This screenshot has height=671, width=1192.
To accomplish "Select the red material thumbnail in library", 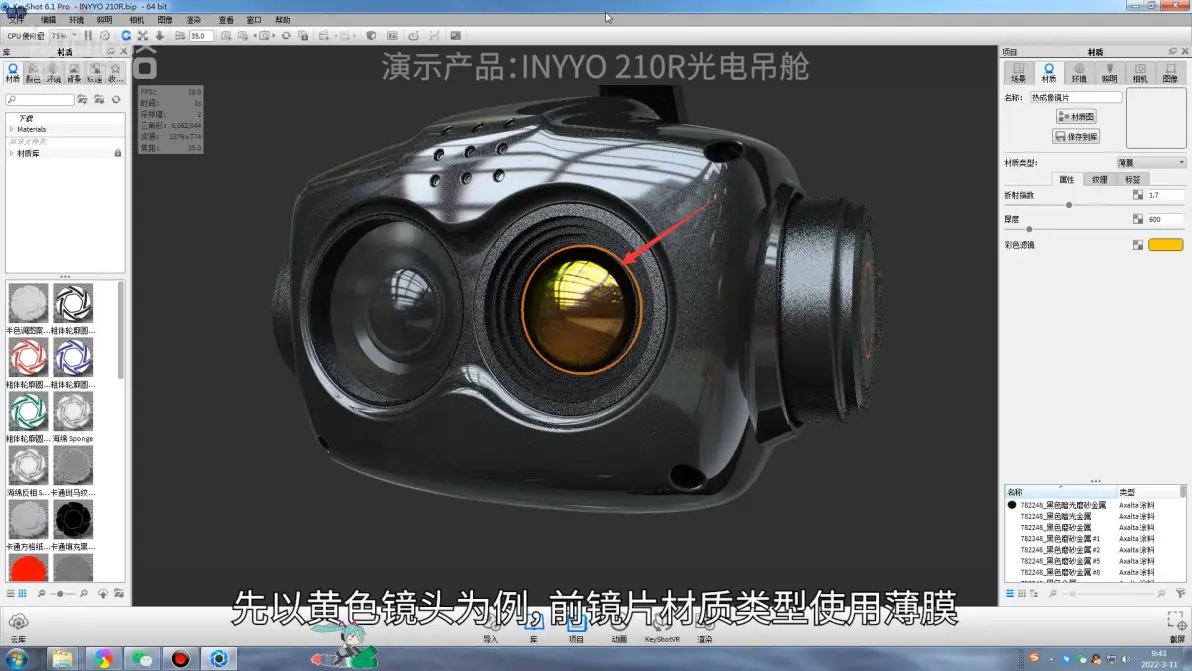I will 28,568.
